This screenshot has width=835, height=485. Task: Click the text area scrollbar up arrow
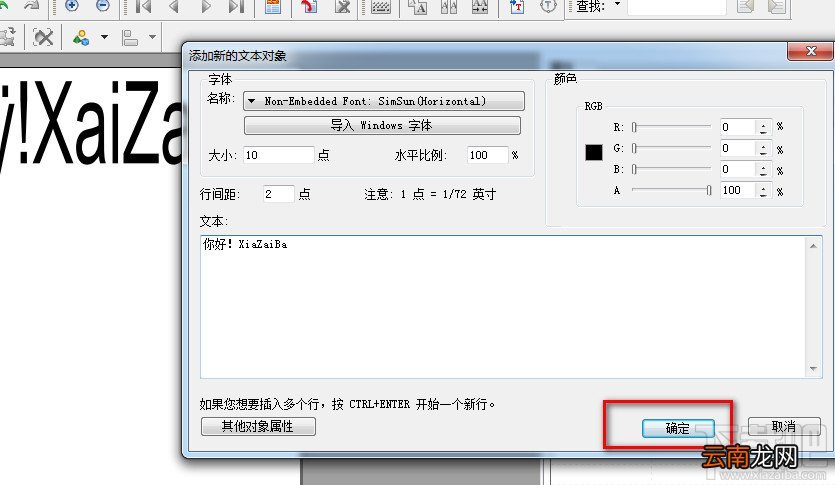(x=813, y=245)
